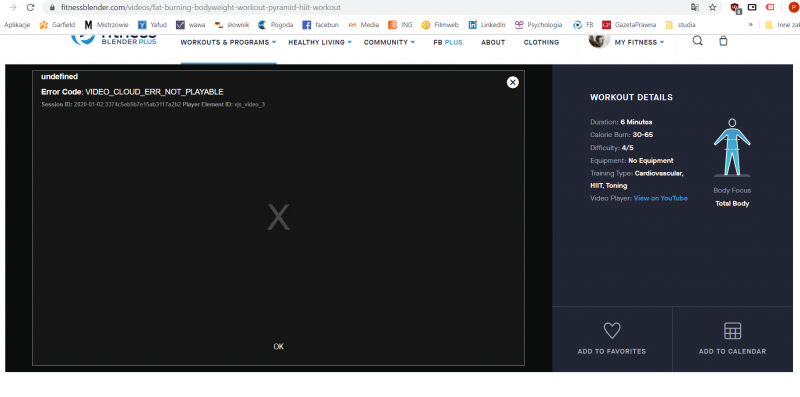Click the Fitness Blender Plus logo

pyautogui.click(x=114, y=39)
